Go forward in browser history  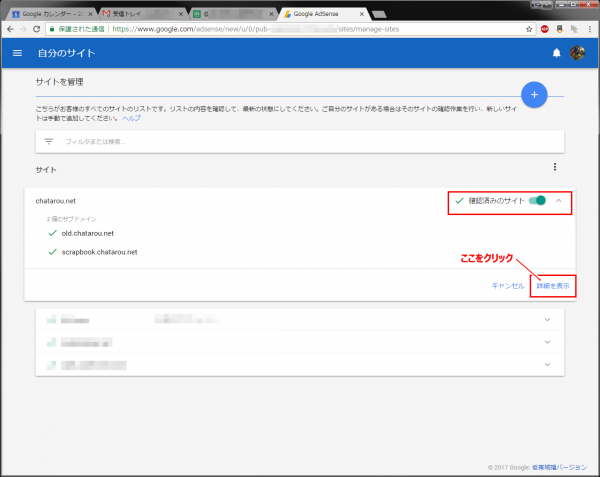23,29
